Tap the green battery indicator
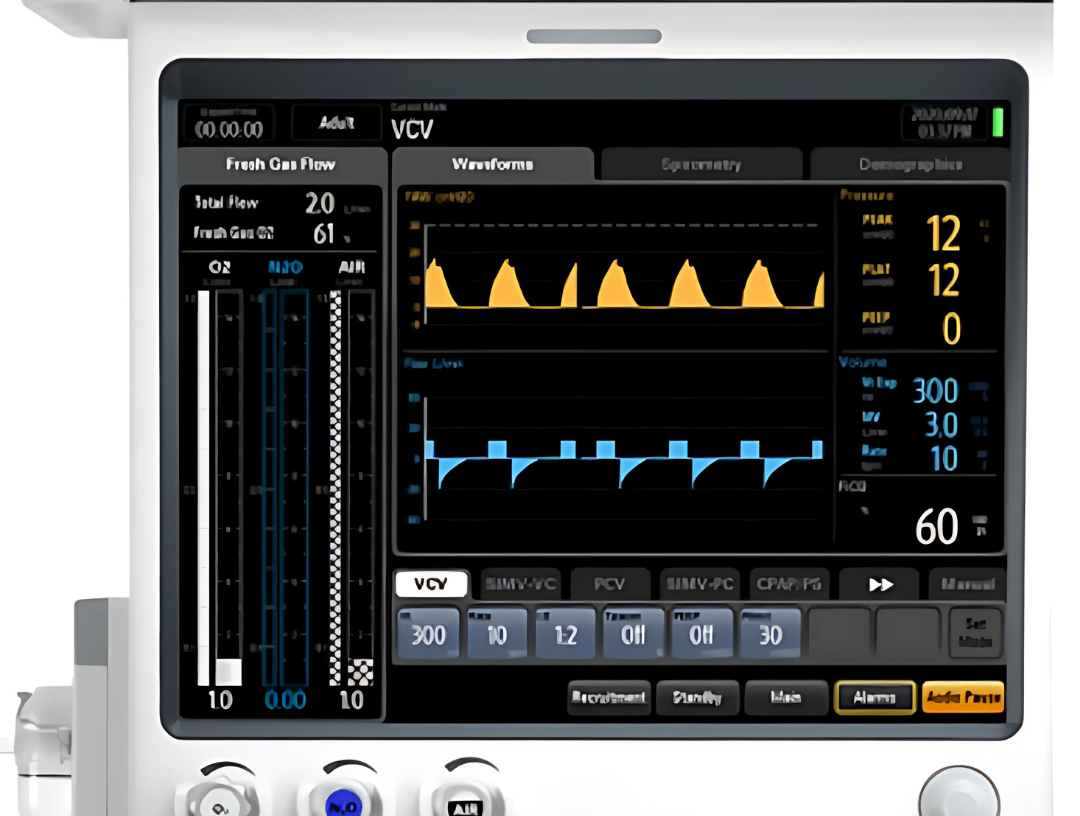Viewport: 1080px width, 816px height. 998,123
